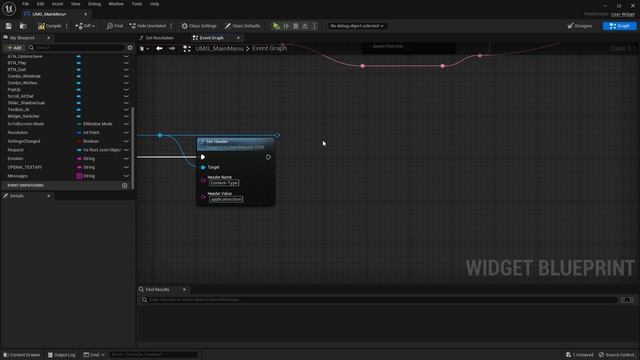The image size is (640, 360).
Task: Change the Messages variable type String array
Action: click(86, 176)
